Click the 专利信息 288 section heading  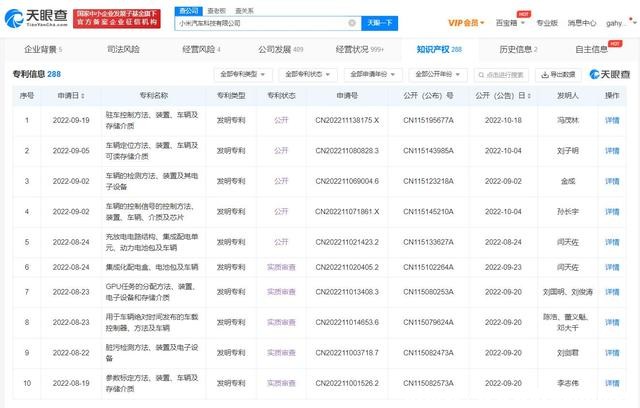[37, 74]
